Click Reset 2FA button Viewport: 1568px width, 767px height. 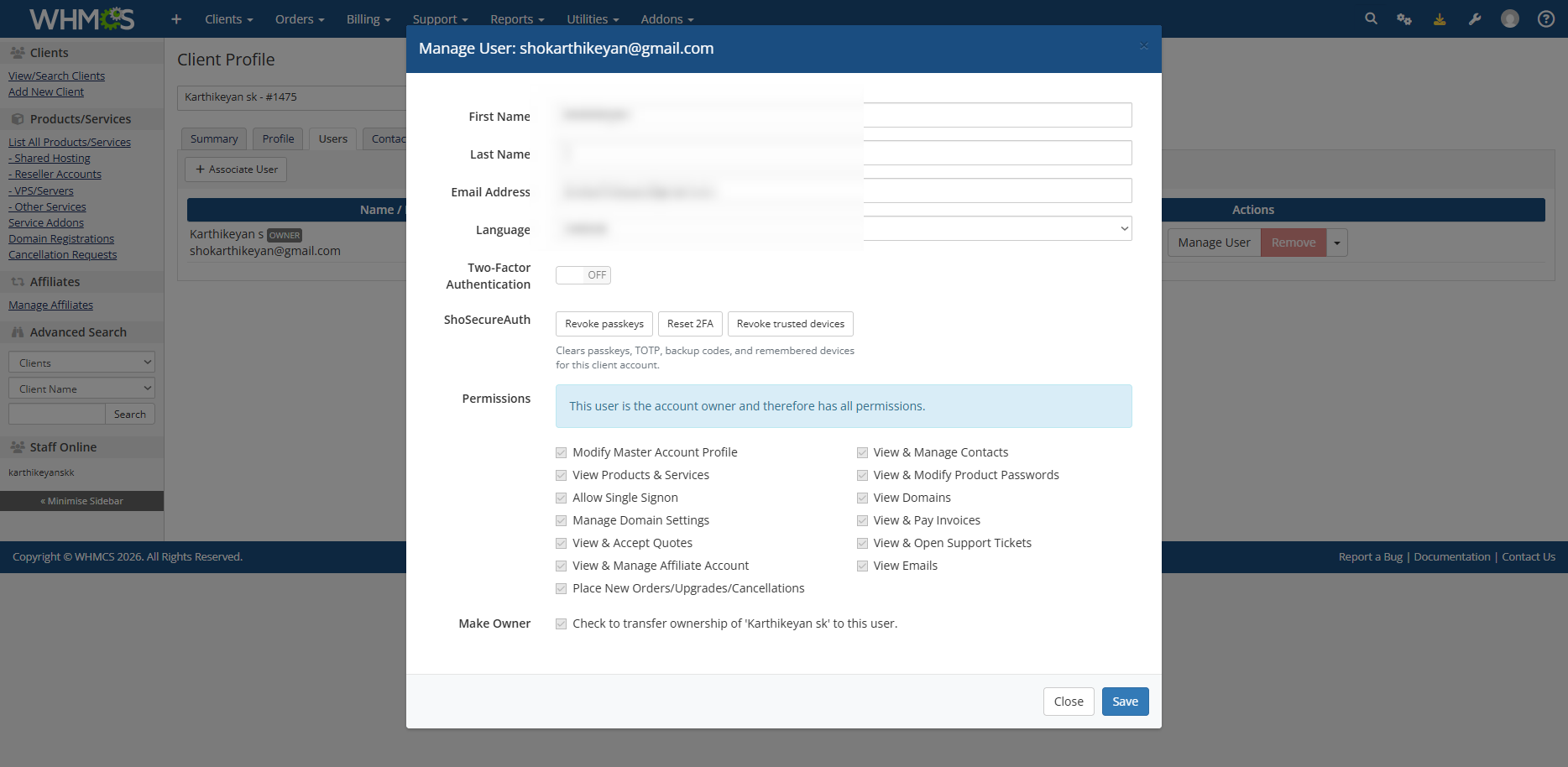690,324
